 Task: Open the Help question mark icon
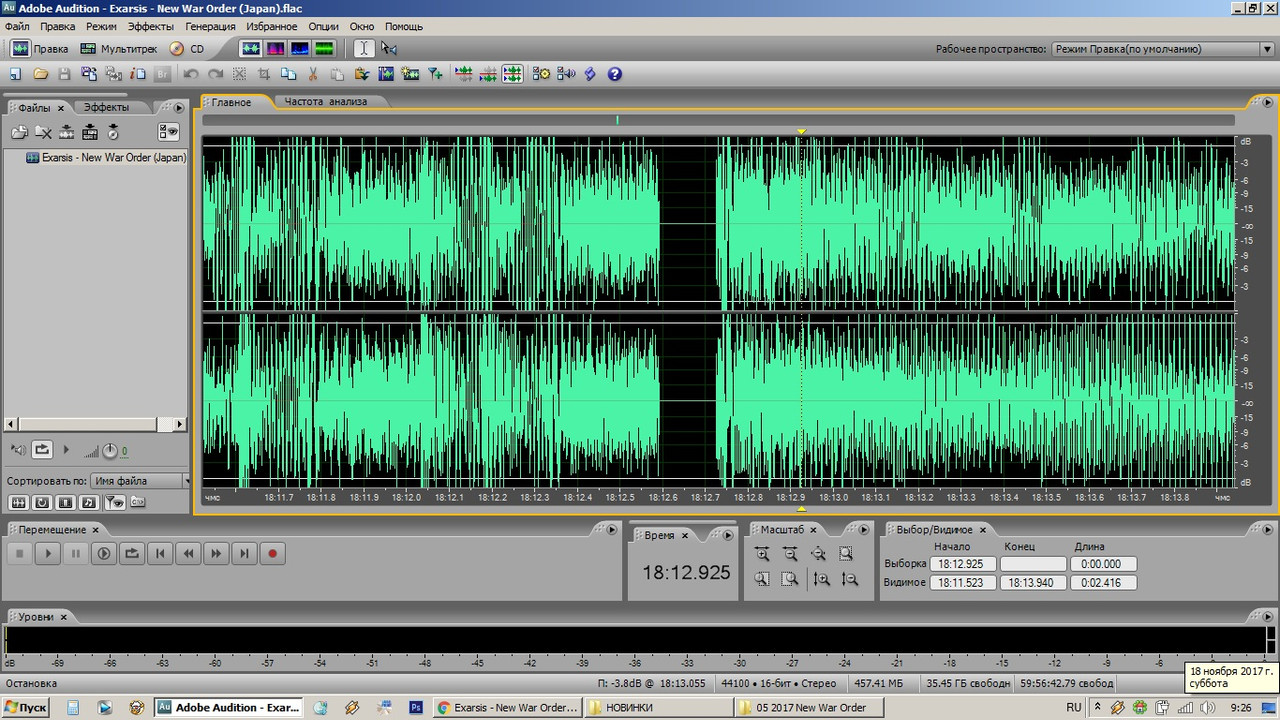614,74
